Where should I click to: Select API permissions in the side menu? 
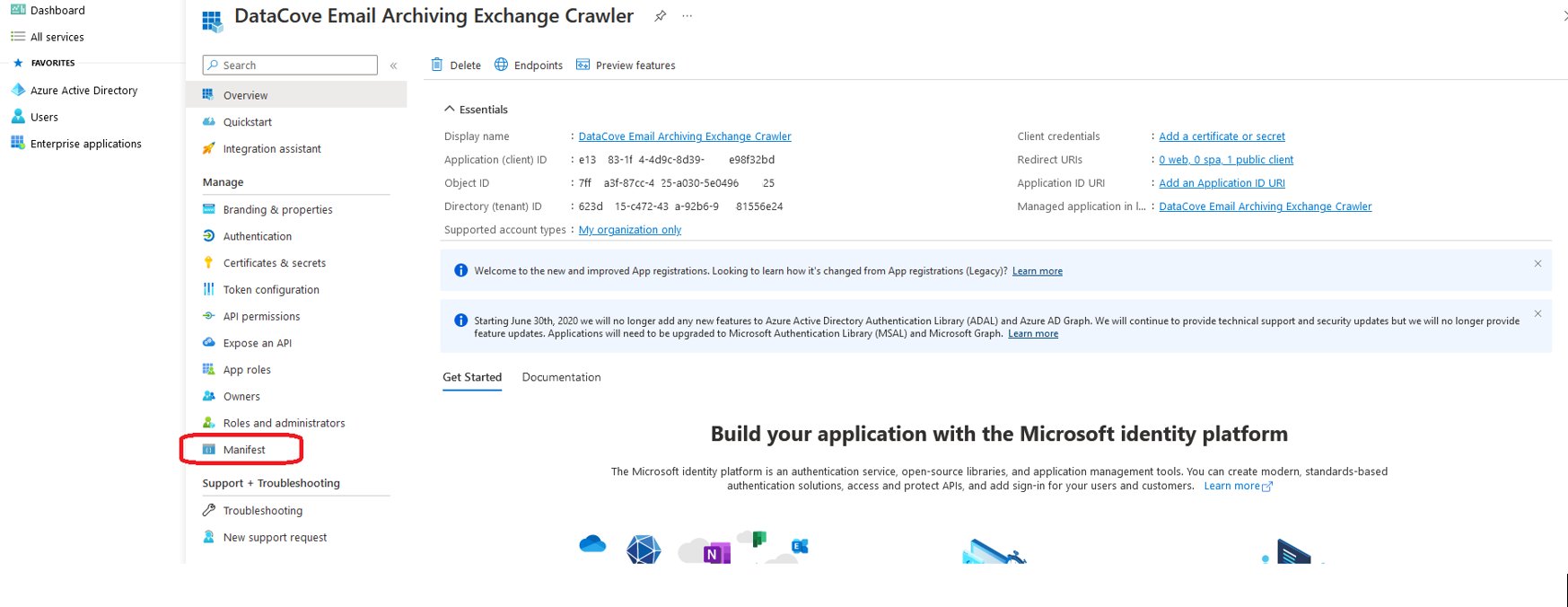point(261,316)
